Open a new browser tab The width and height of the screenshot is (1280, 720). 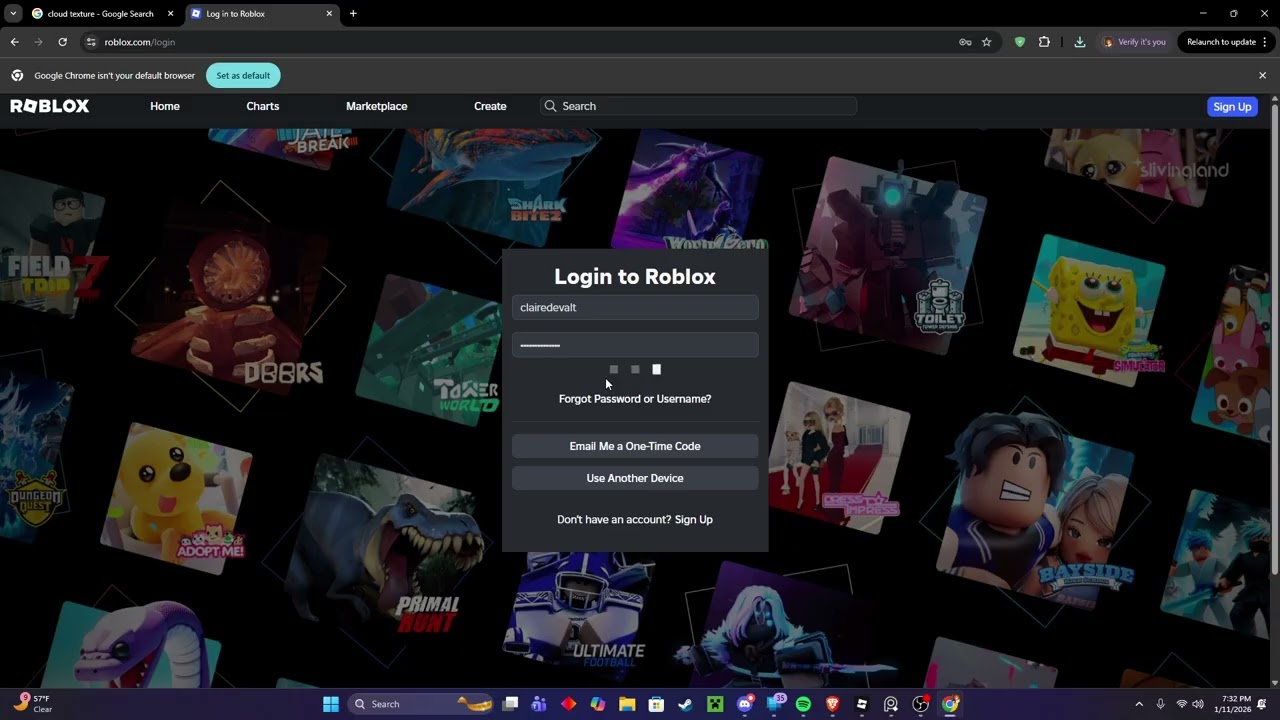tap(353, 14)
